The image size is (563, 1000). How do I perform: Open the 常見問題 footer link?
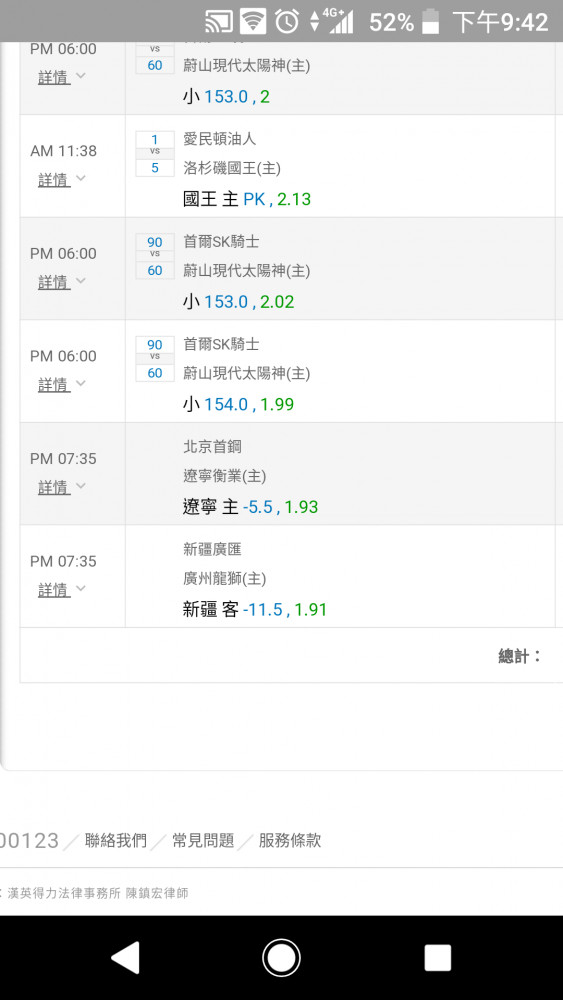(x=203, y=841)
